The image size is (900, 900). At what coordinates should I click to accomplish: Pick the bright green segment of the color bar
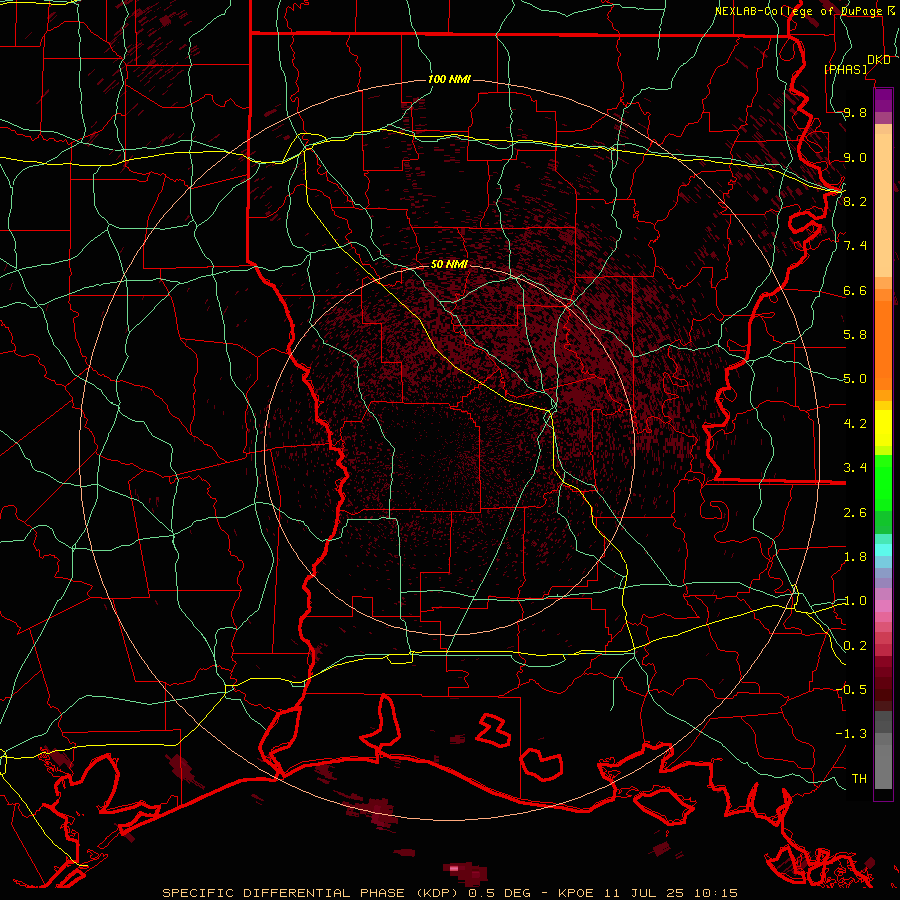[x=883, y=483]
